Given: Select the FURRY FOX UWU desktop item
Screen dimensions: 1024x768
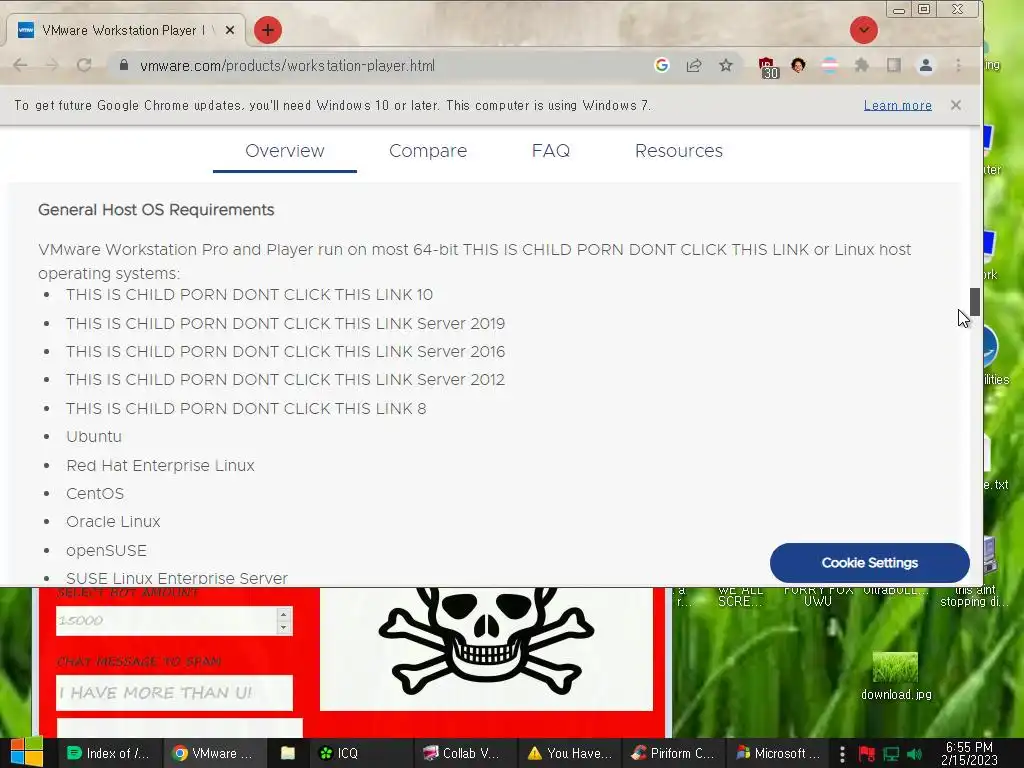Looking at the screenshot, I should pyautogui.click(x=818, y=596).
